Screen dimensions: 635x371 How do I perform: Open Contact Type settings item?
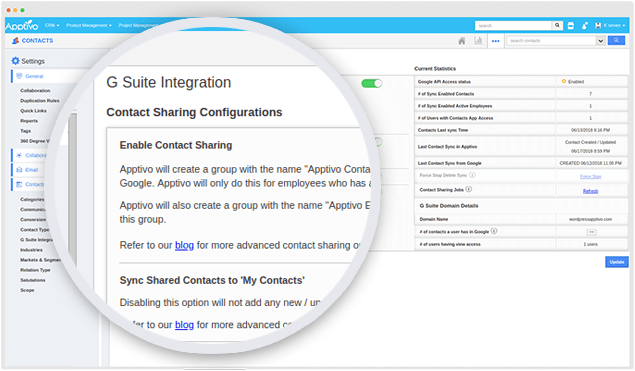[35, 230]
